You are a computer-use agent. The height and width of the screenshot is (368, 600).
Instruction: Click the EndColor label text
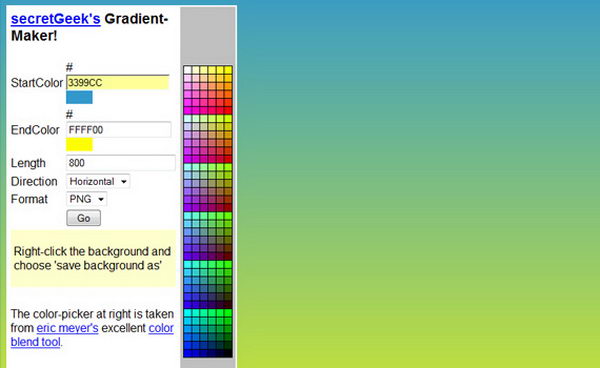(x=35, y=130)
